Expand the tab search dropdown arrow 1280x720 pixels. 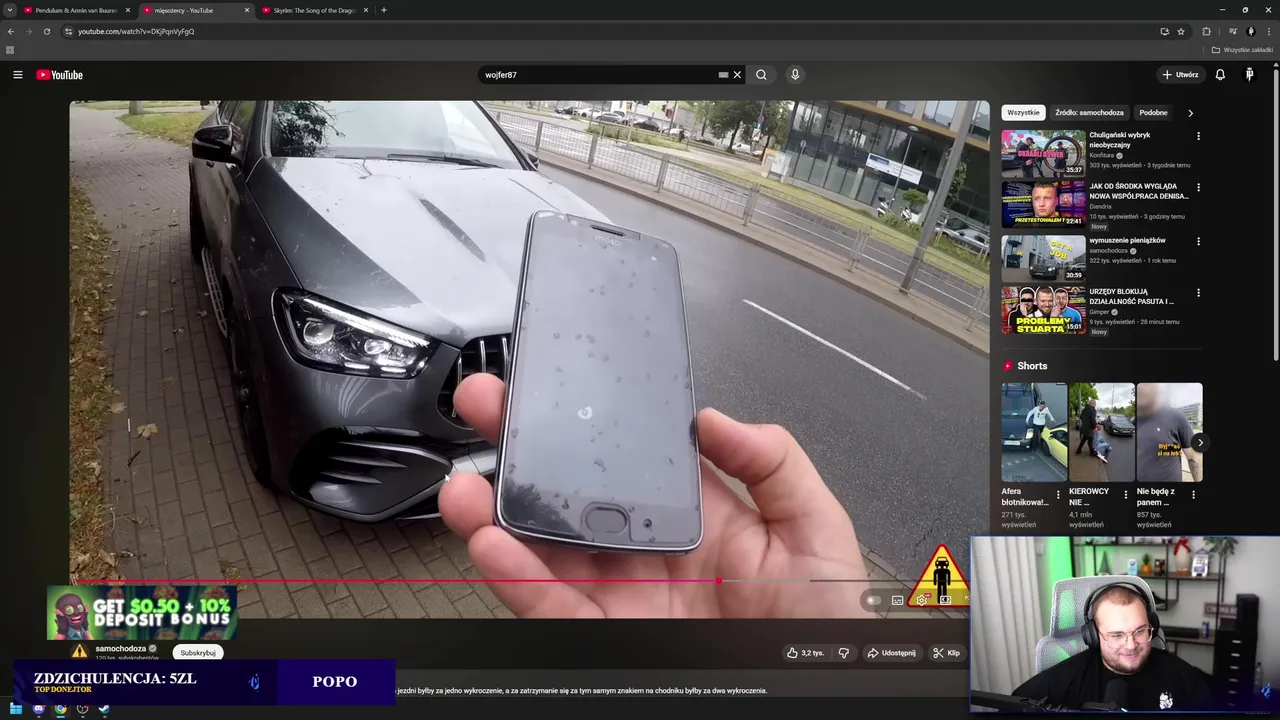10,10
